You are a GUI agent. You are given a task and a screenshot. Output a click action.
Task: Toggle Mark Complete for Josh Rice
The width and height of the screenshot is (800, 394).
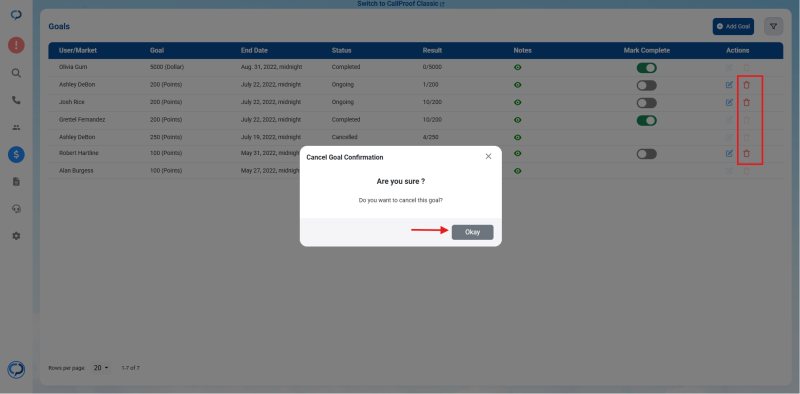coord(646,103)
